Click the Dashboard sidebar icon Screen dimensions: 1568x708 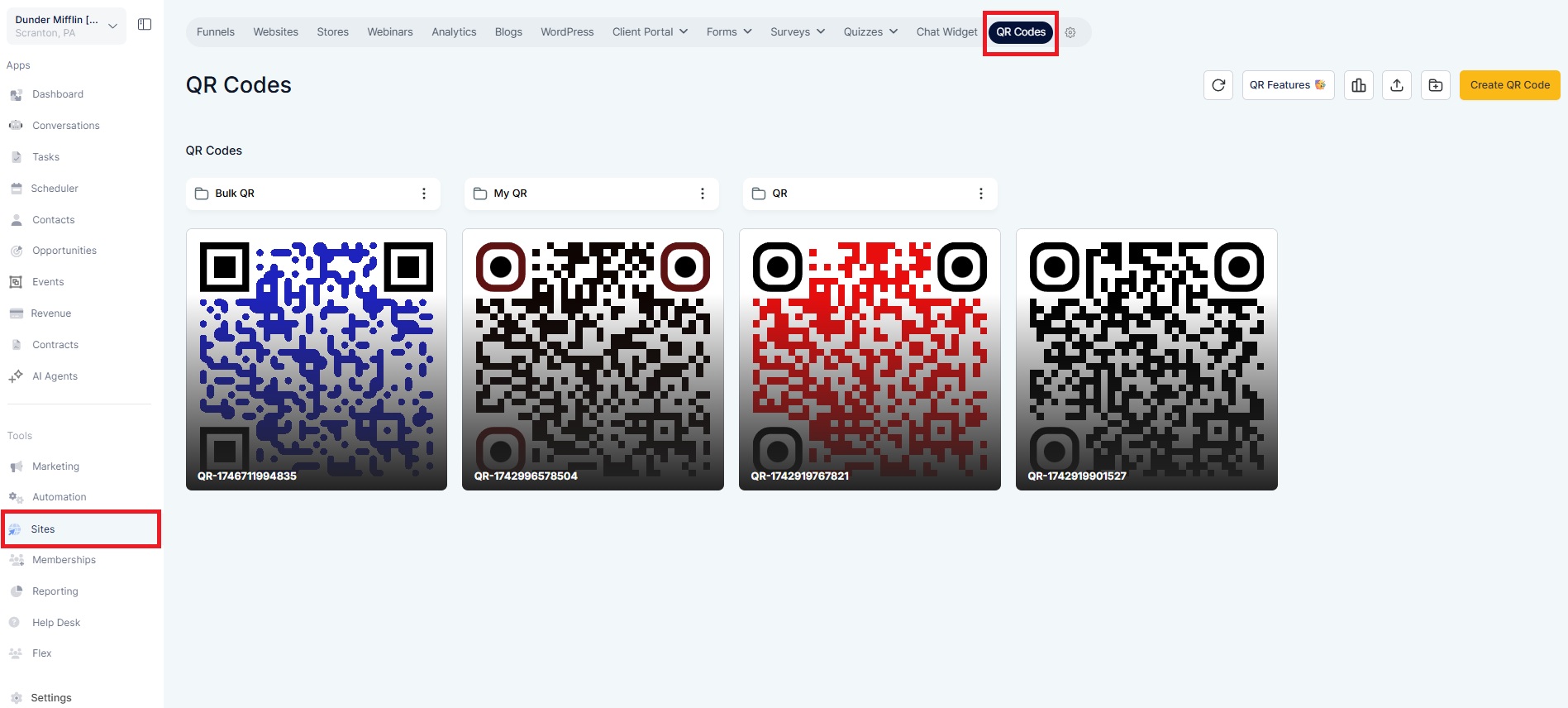(x=16, y=95)
